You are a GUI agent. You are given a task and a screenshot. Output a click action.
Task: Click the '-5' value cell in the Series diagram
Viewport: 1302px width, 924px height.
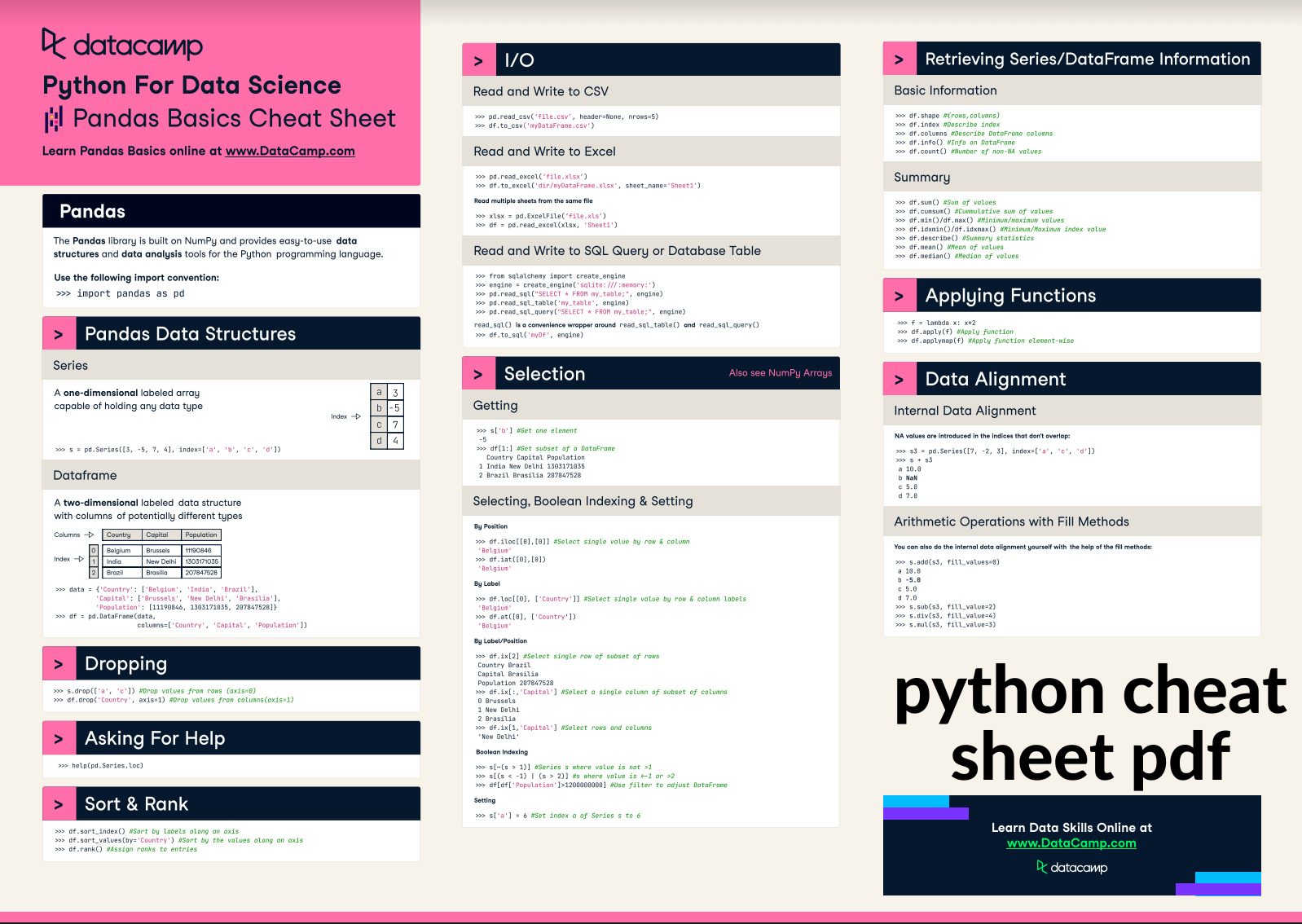[395, 408]
